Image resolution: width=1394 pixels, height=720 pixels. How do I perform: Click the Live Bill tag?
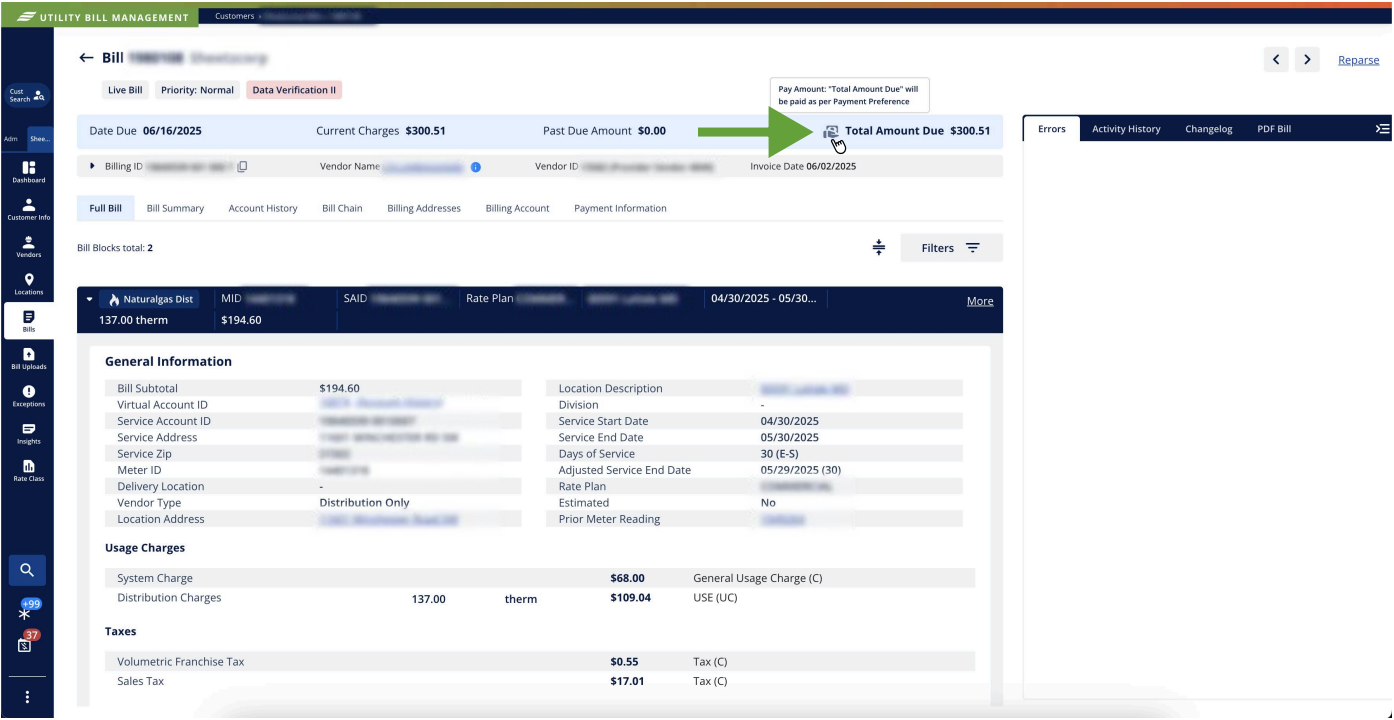pyautogui.click(x=125, y=90)
